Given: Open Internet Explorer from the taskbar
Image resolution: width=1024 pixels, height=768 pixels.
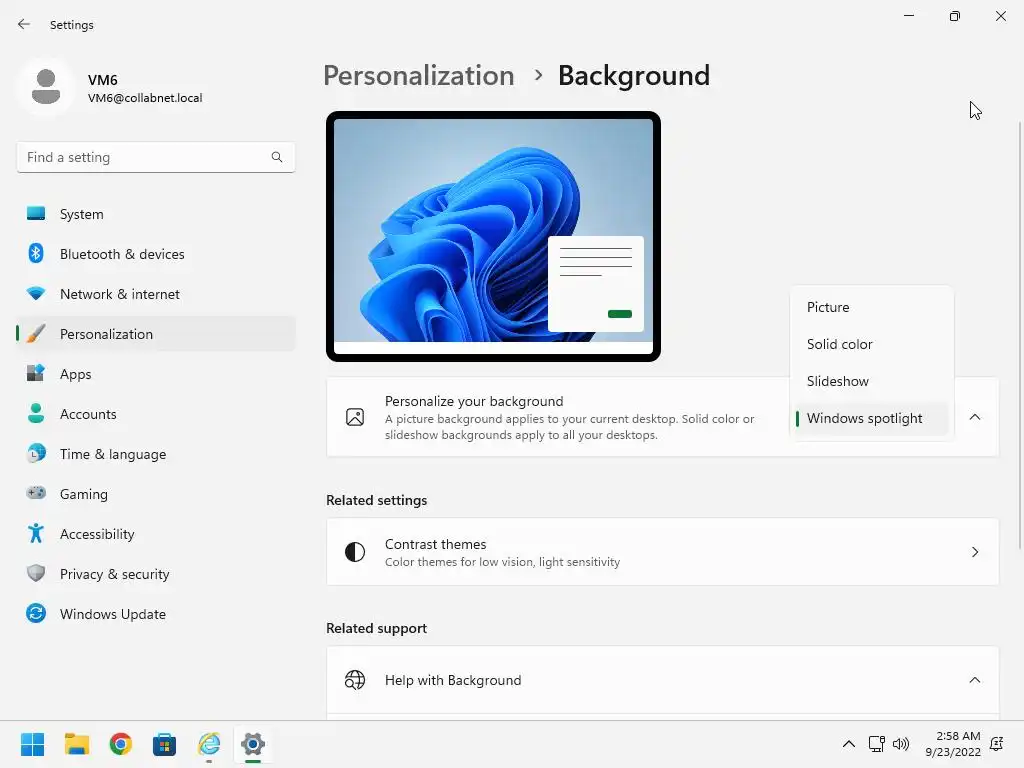Looking at the screenshot, I should 209,744.
